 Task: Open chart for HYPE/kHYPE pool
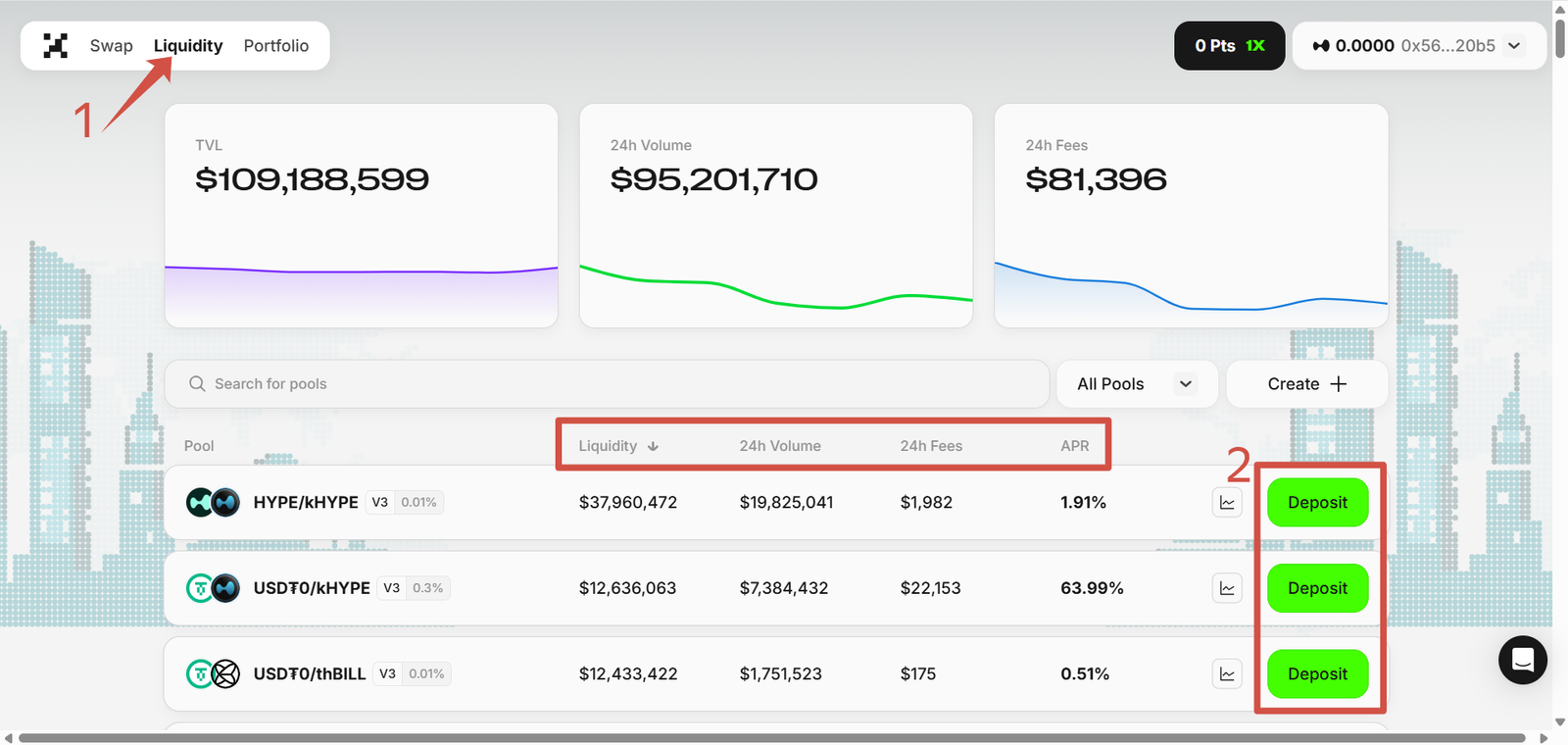tap(1227, 503)
